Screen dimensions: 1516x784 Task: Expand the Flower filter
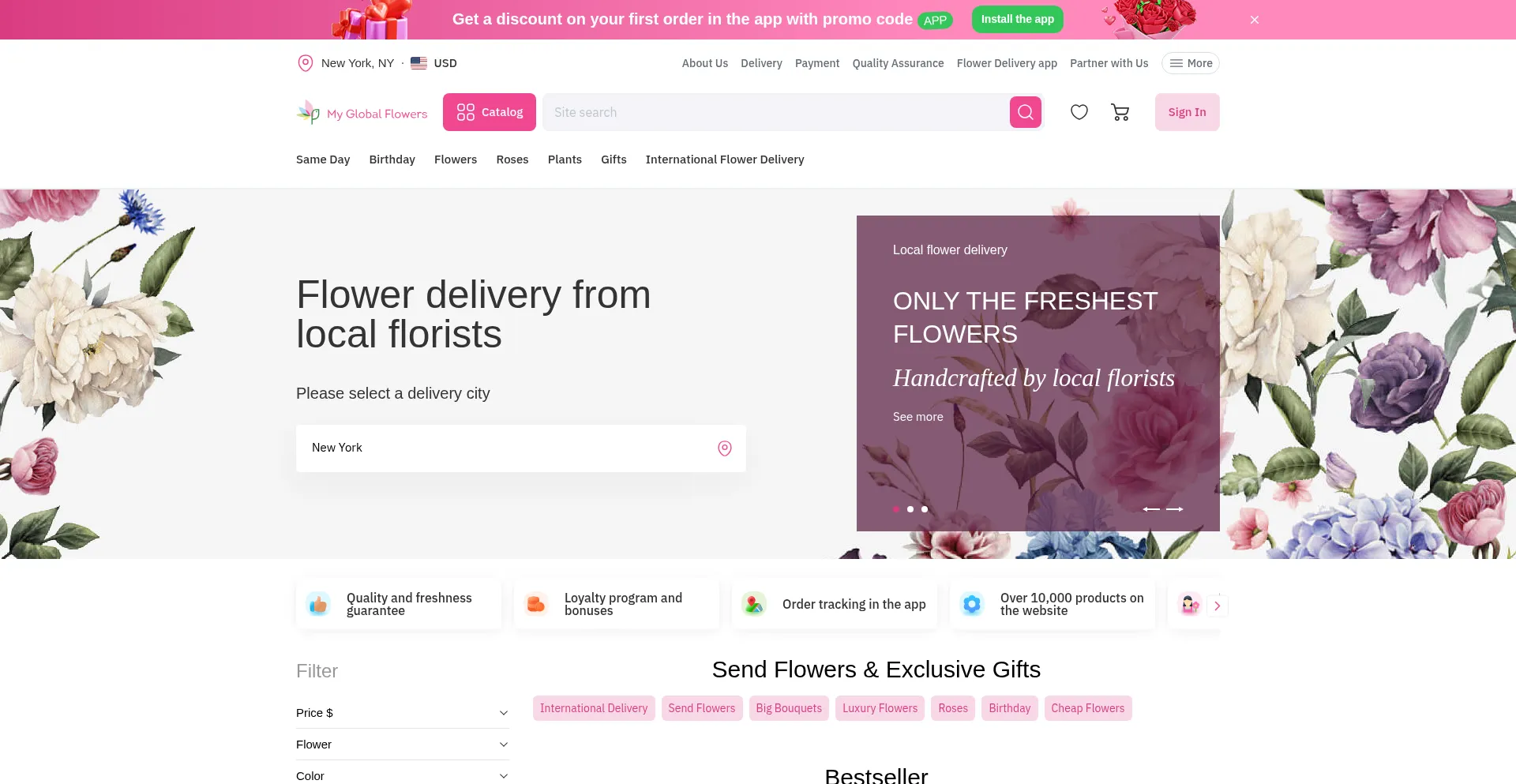click(403, 745)
